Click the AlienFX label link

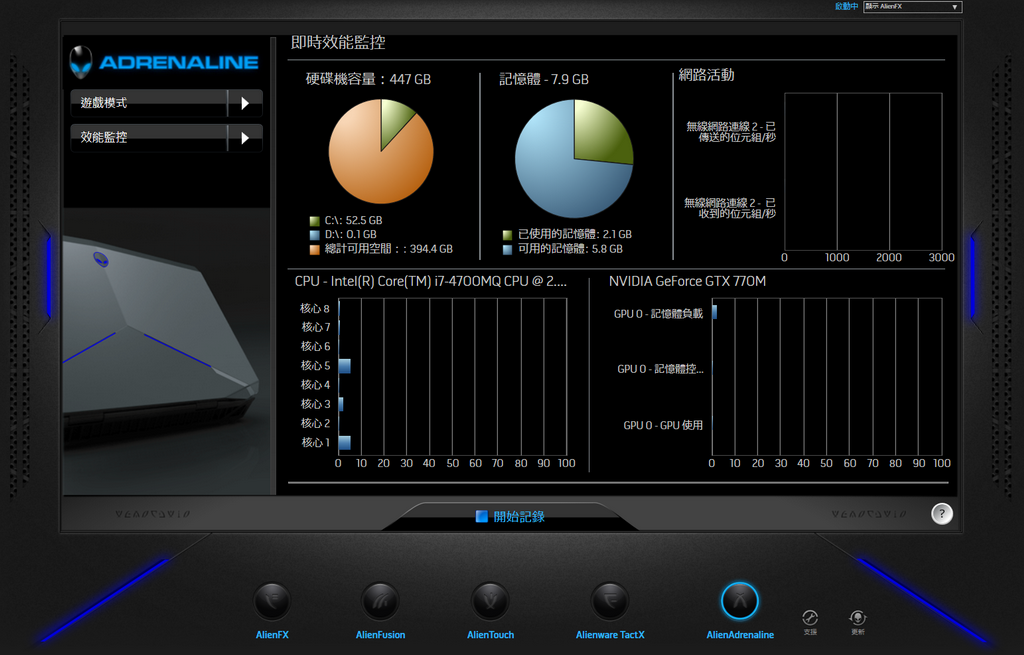click(272, 635)
